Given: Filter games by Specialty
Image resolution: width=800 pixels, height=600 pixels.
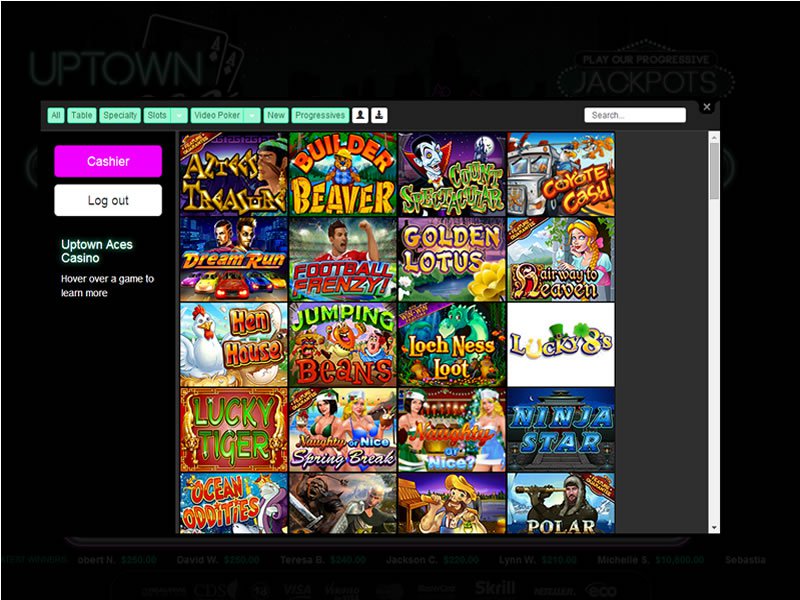Looking at the screenshot, I should tap(120, 115).
